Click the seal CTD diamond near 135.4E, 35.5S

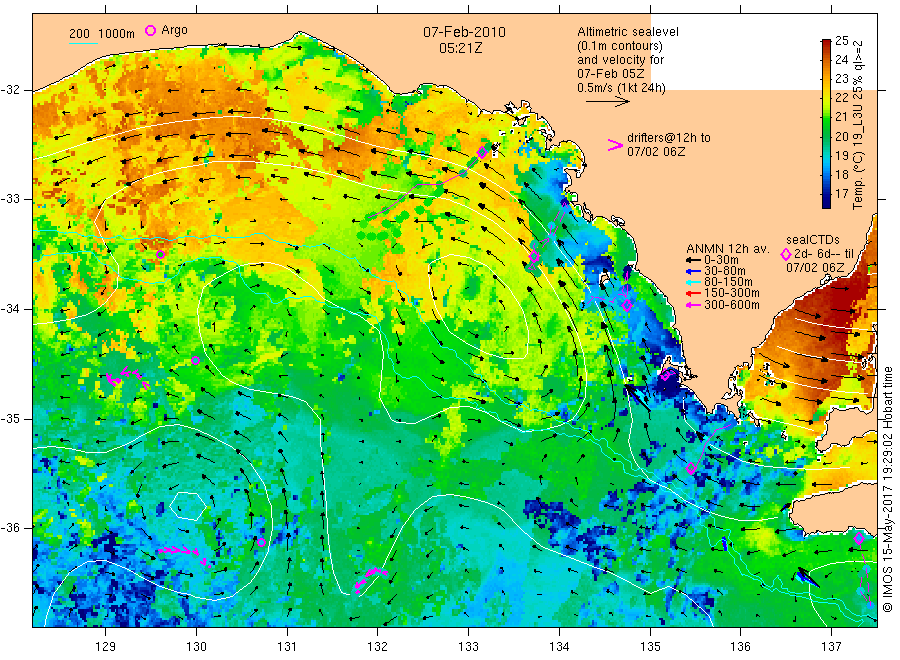[x=691, y=468]
